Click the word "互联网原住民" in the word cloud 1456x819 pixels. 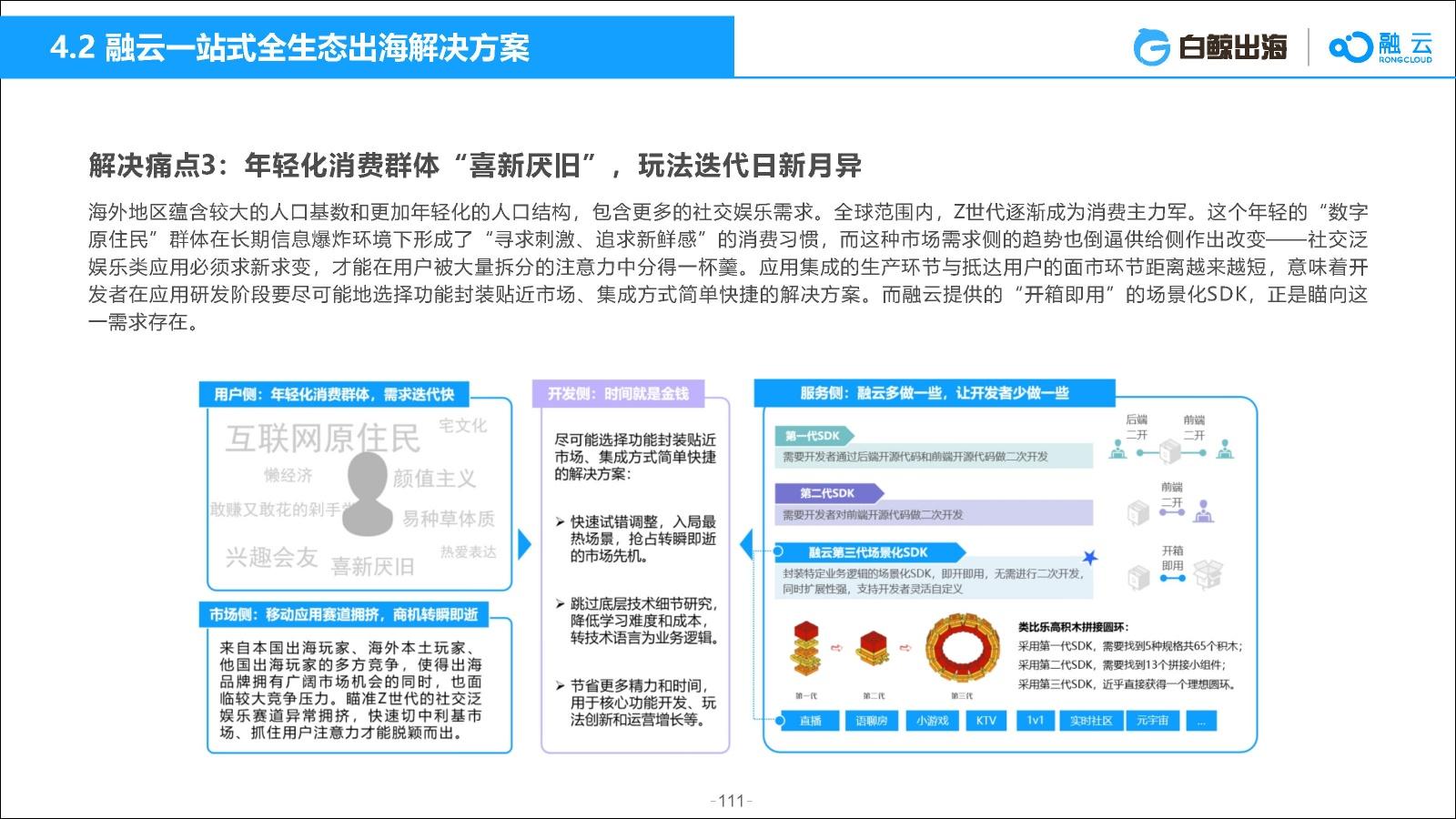point(323,438)
